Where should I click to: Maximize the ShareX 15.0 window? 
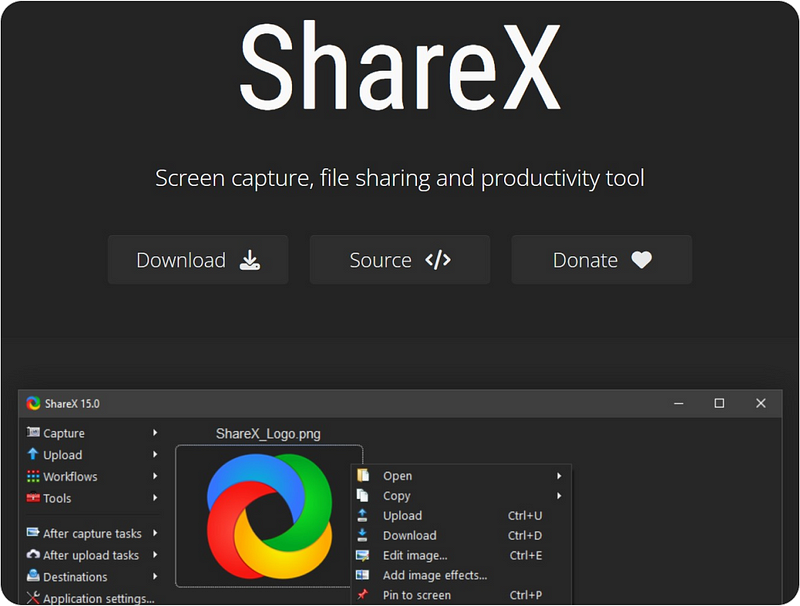tap(719, 403)
